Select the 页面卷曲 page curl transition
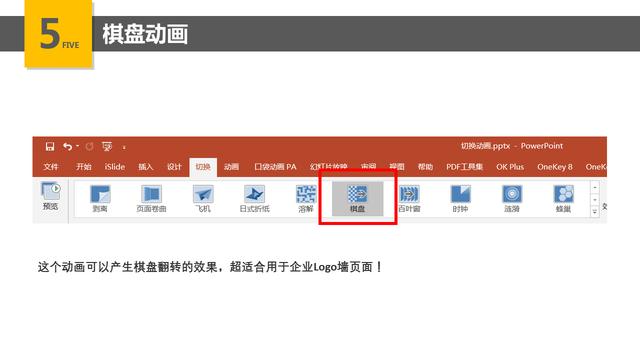Image resolution: width=640 pixels, height=360 pixels. click(x=151, y=199)
